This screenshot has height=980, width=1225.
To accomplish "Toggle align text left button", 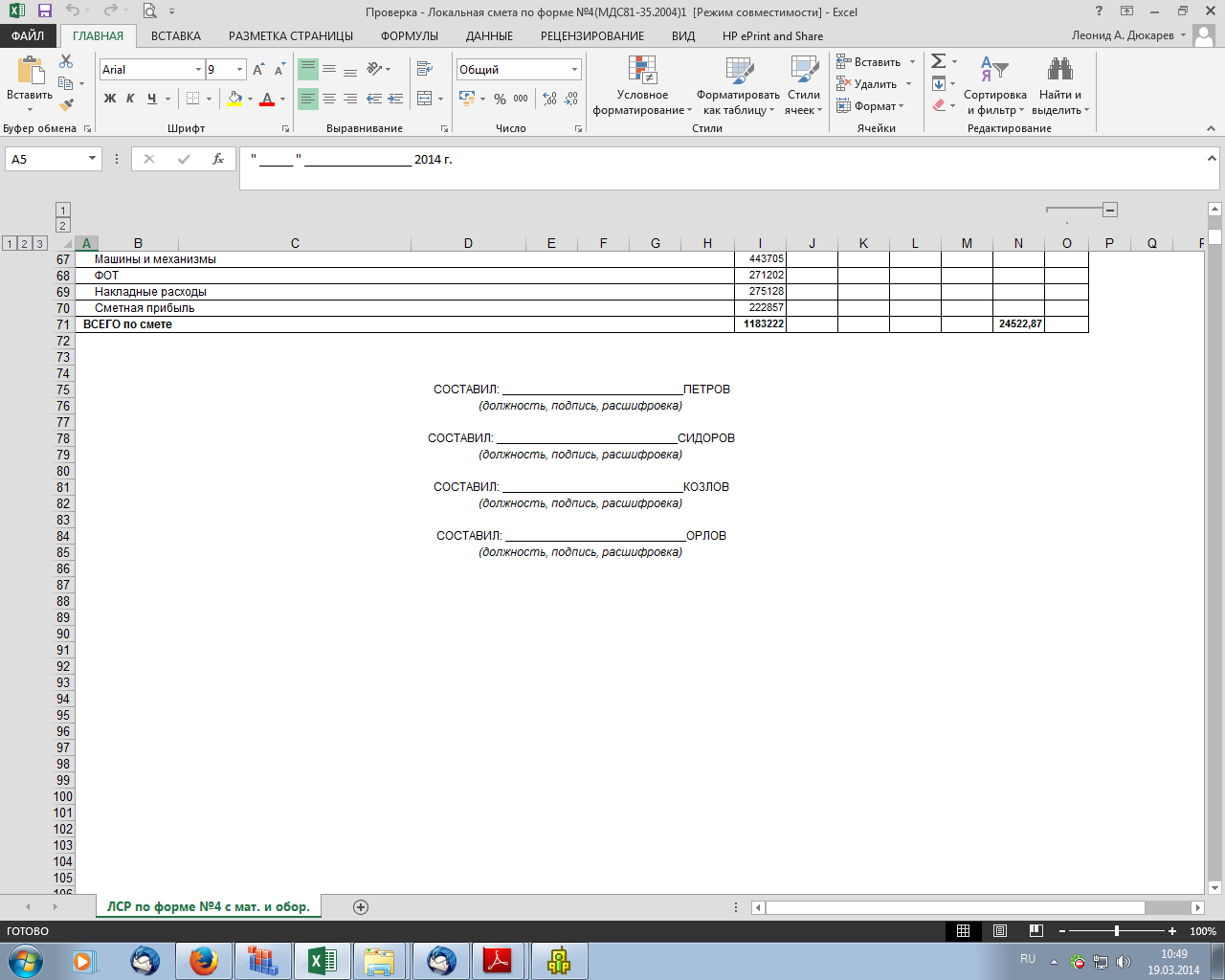I will point(308,99).
